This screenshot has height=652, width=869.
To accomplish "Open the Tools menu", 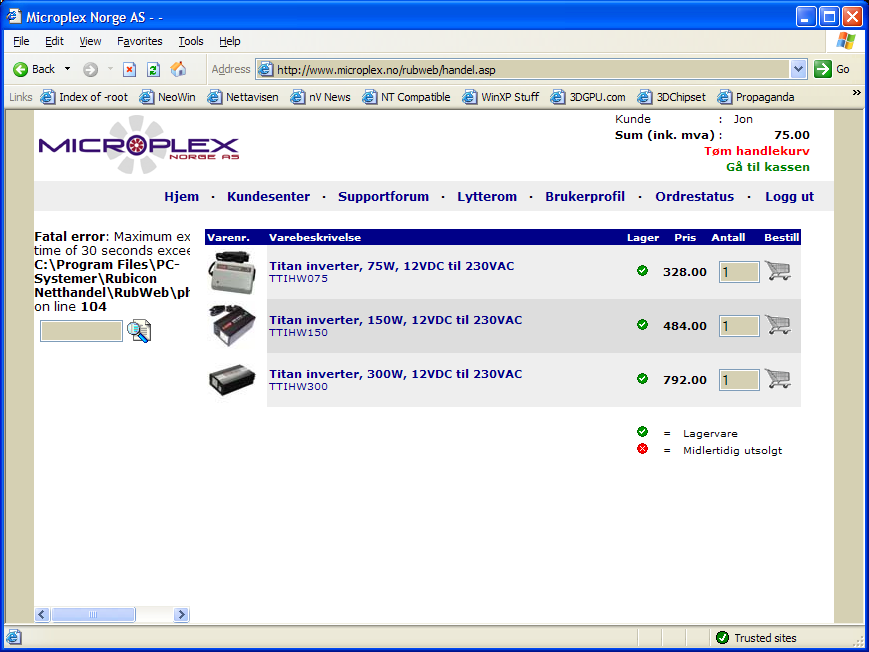I will point(191,41).
